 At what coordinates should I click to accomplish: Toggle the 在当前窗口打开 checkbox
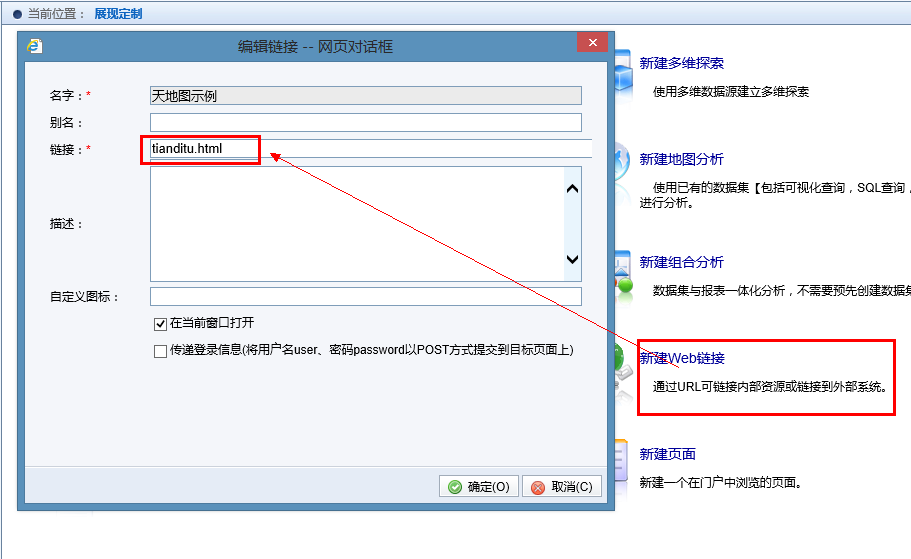point(160,324)
